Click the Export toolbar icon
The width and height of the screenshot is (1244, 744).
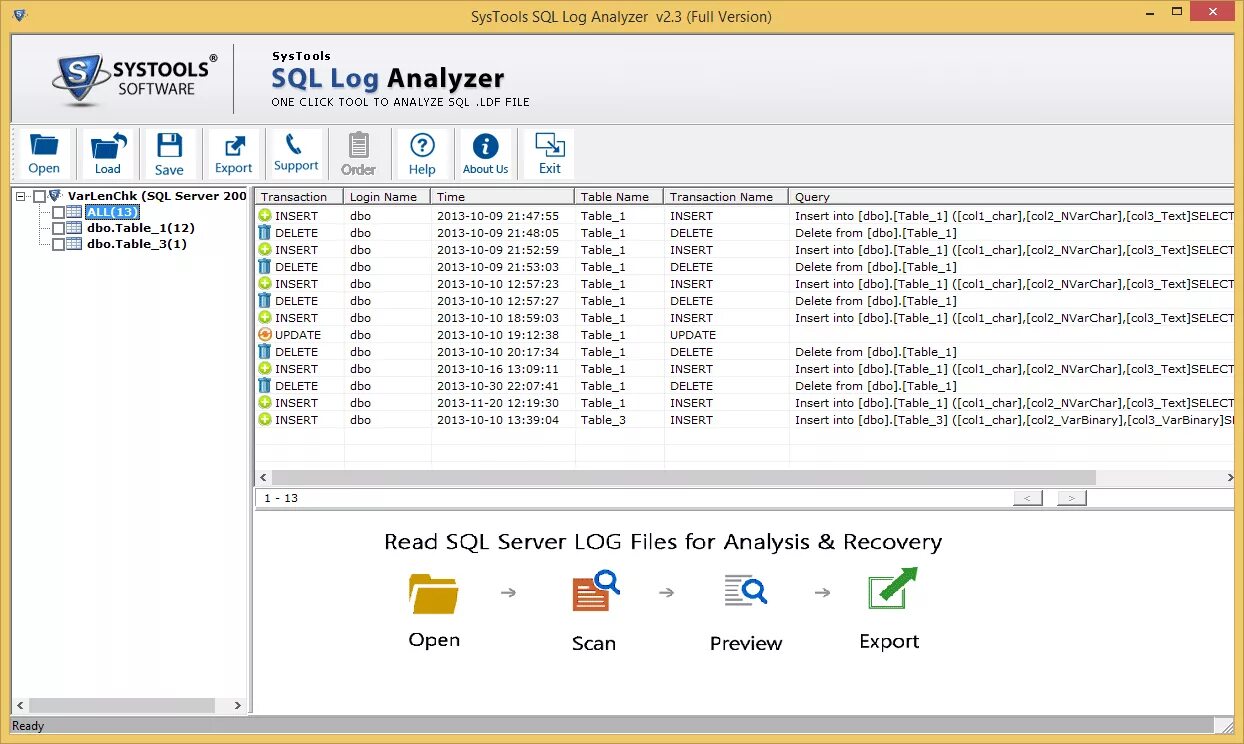click(x=233, y=154)
